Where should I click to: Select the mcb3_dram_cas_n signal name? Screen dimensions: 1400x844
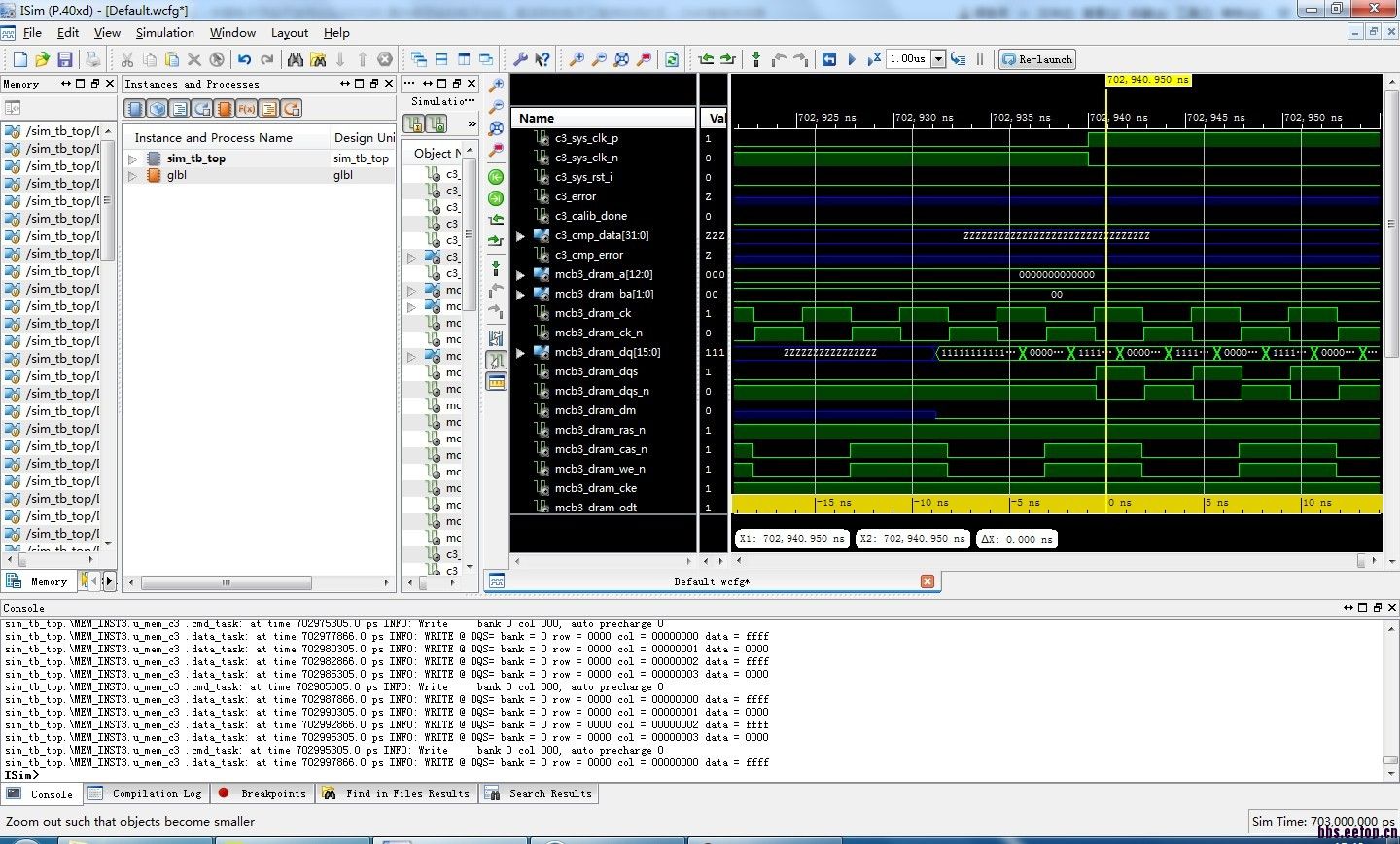tap(600, 449)
